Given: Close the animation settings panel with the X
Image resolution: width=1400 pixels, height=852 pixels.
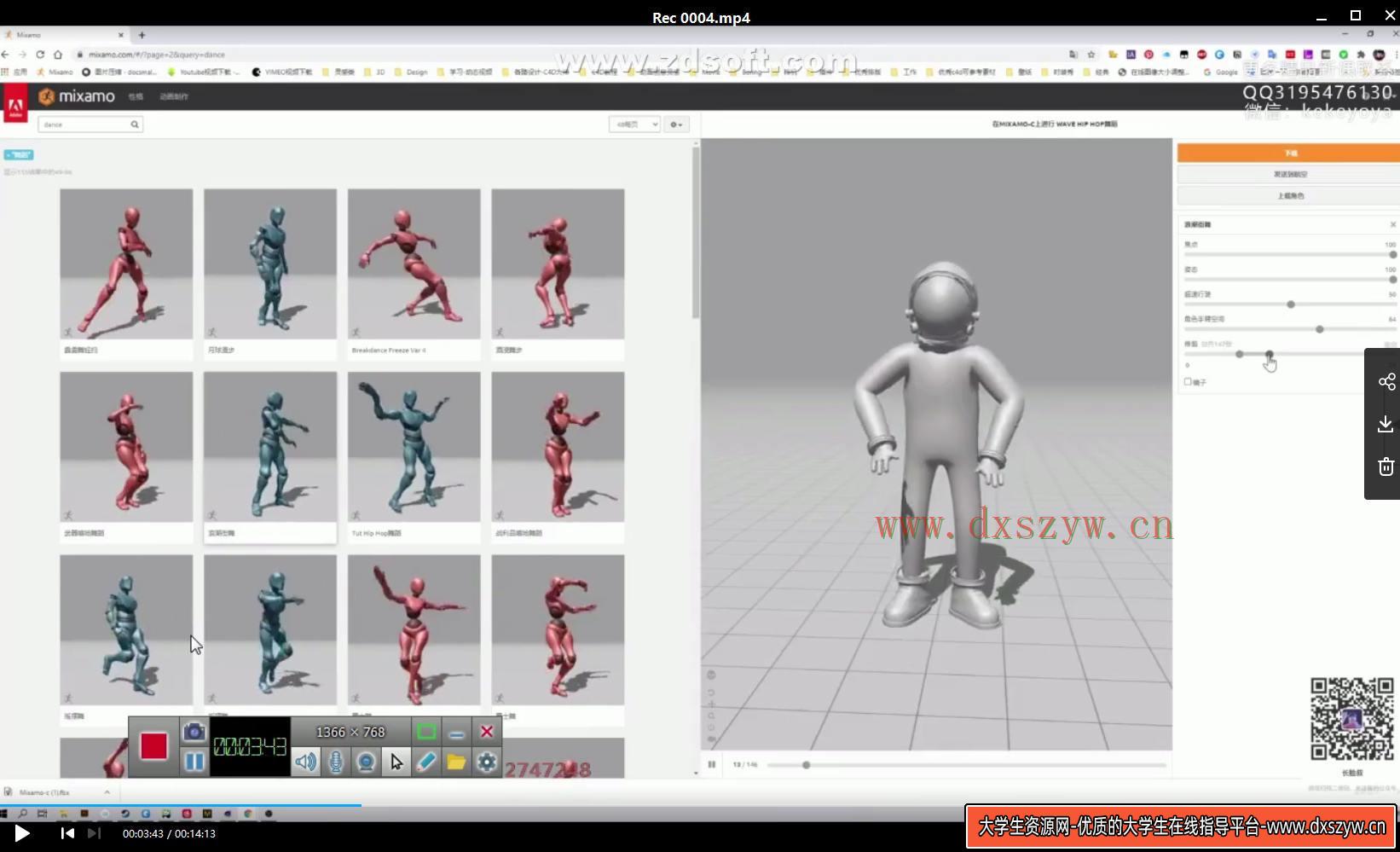Looking at the screenshot, I should (x=1393, y=224).
